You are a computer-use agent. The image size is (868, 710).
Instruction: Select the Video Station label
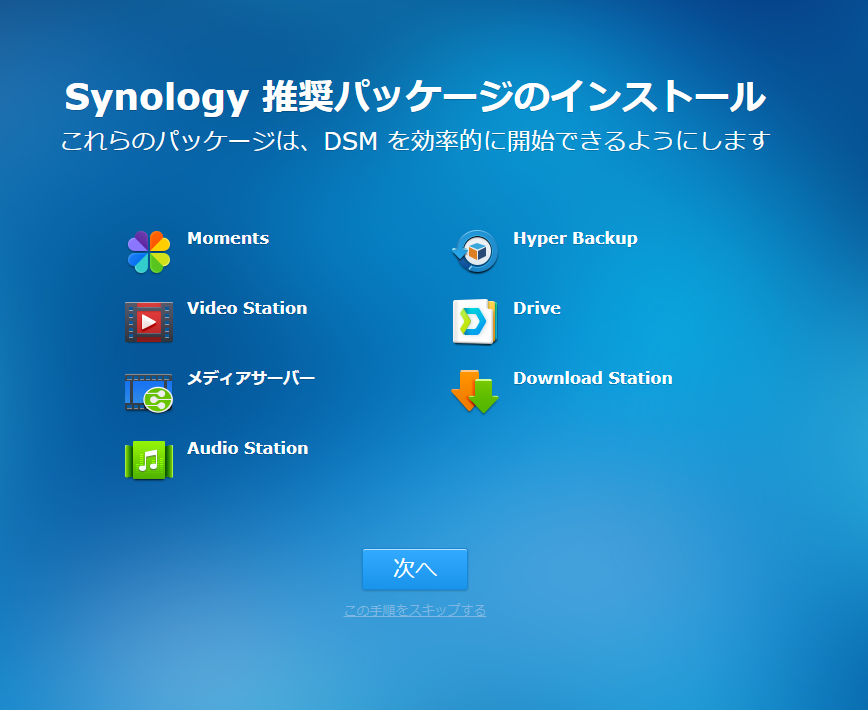(247, 308)
